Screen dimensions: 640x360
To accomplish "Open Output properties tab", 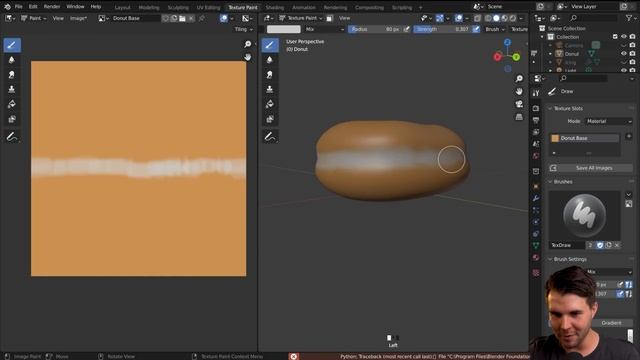I will point(536,120).
